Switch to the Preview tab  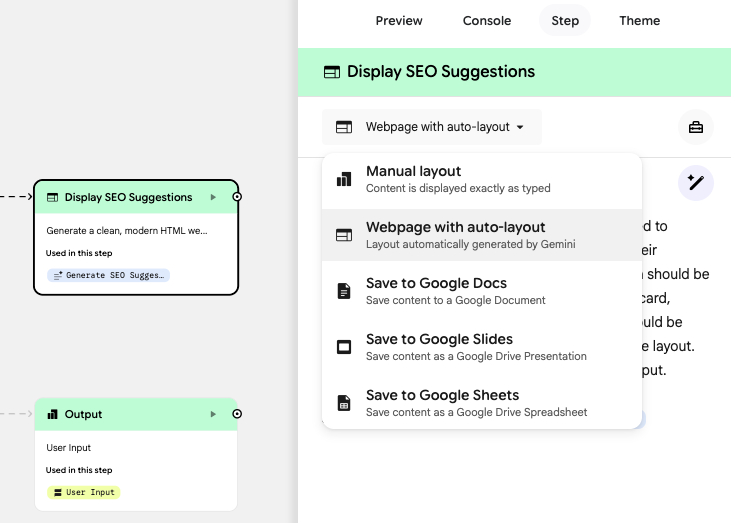[399, 20]
